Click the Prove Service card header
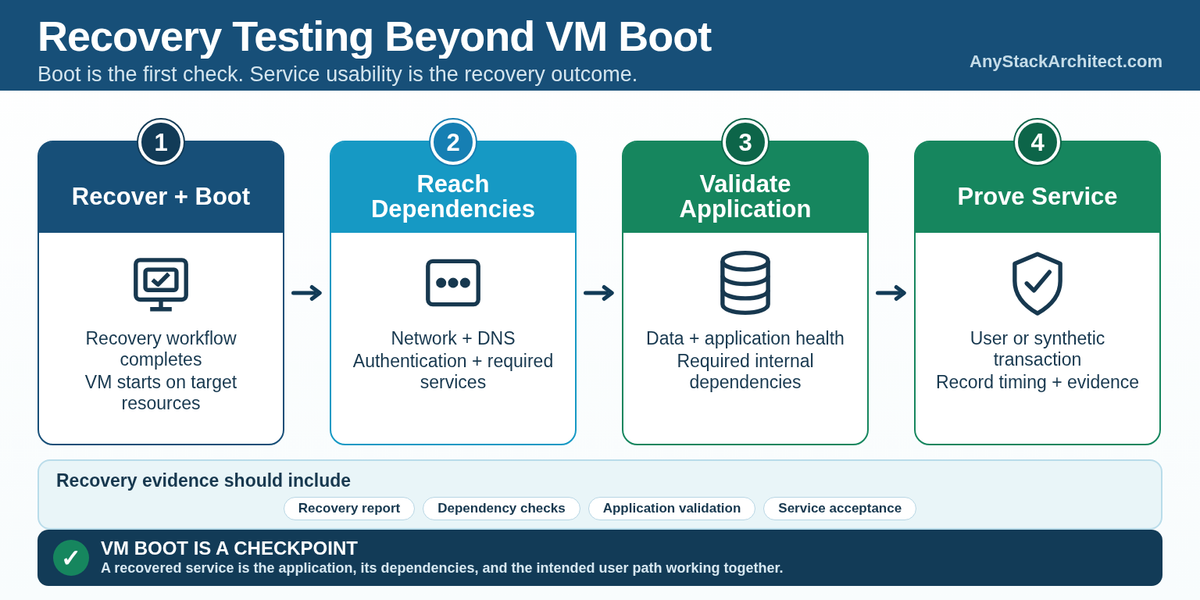Viewport: 1200px width, 600px height. pyautogui.click(x=1037, y=187)
